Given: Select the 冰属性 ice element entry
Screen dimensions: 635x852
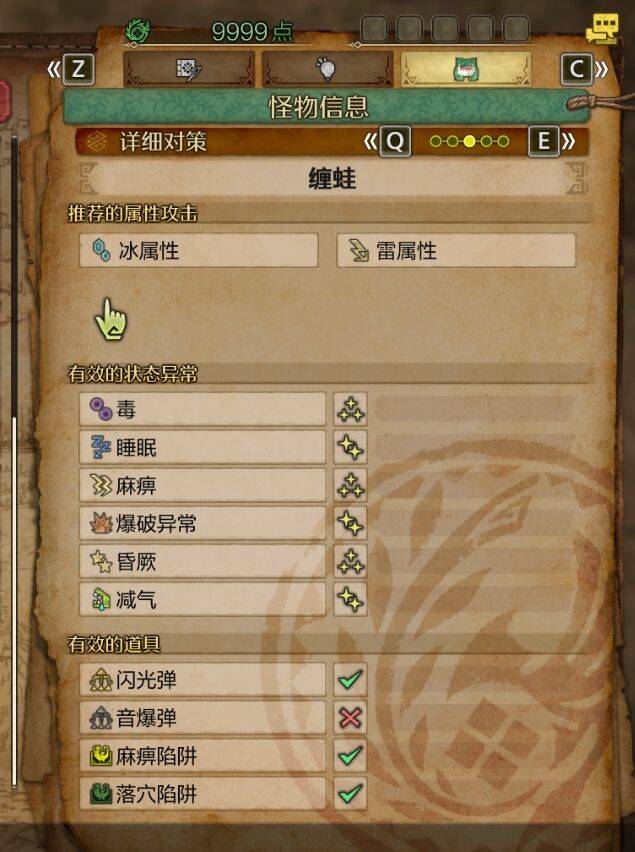Looking at the screenshot, I should pos(199,250).
